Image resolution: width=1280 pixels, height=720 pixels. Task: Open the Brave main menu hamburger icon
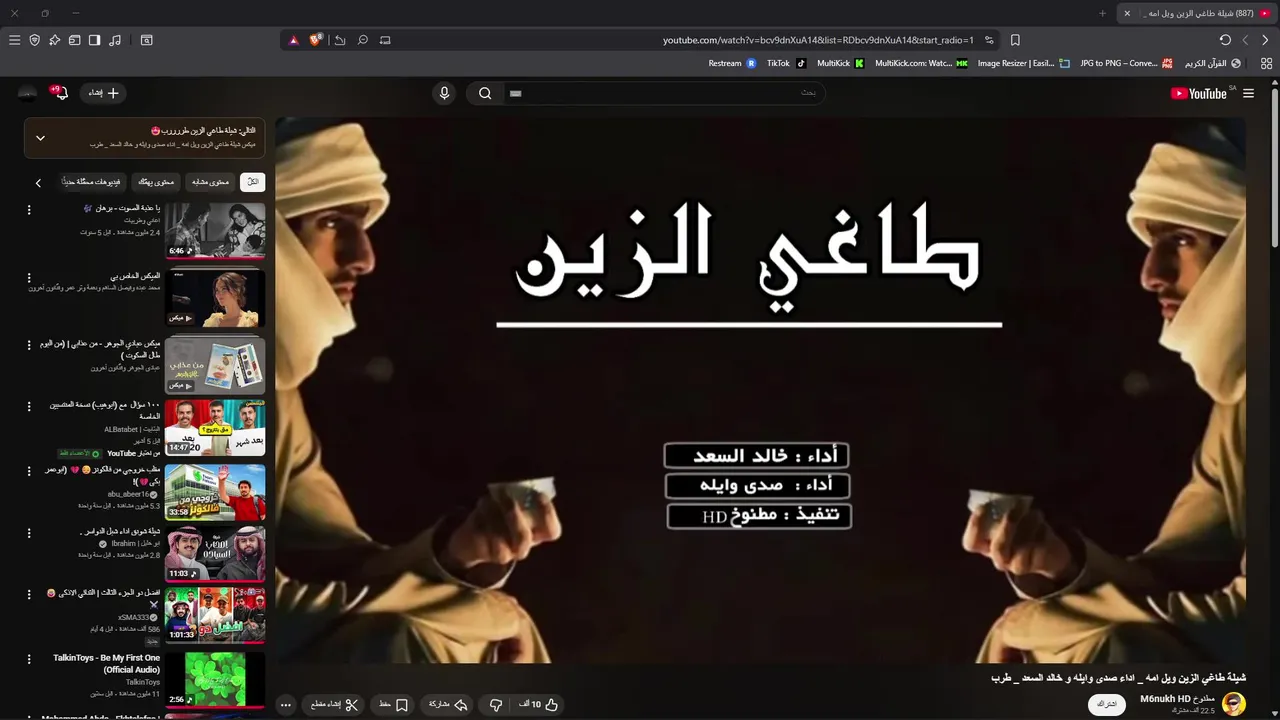click(x=14, y=40)
